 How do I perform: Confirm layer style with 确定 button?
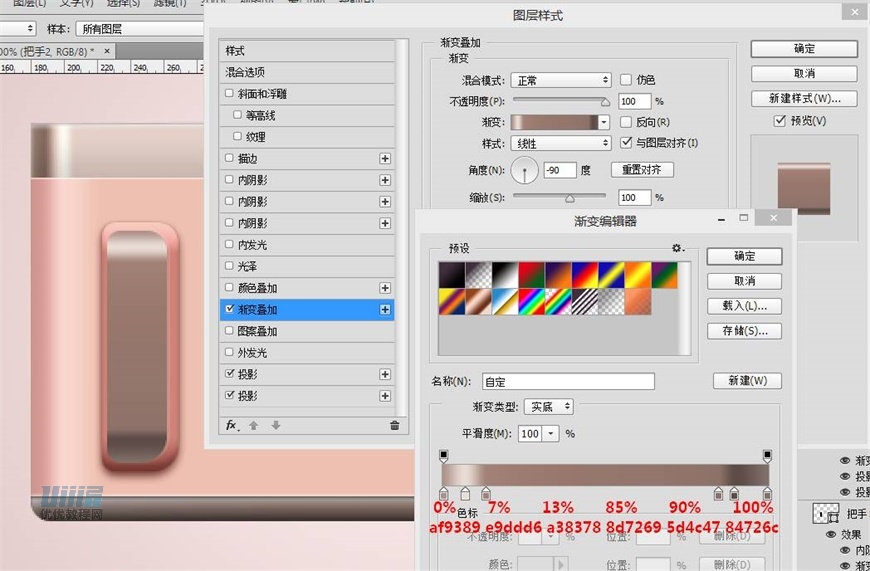[x=804, y=49]
